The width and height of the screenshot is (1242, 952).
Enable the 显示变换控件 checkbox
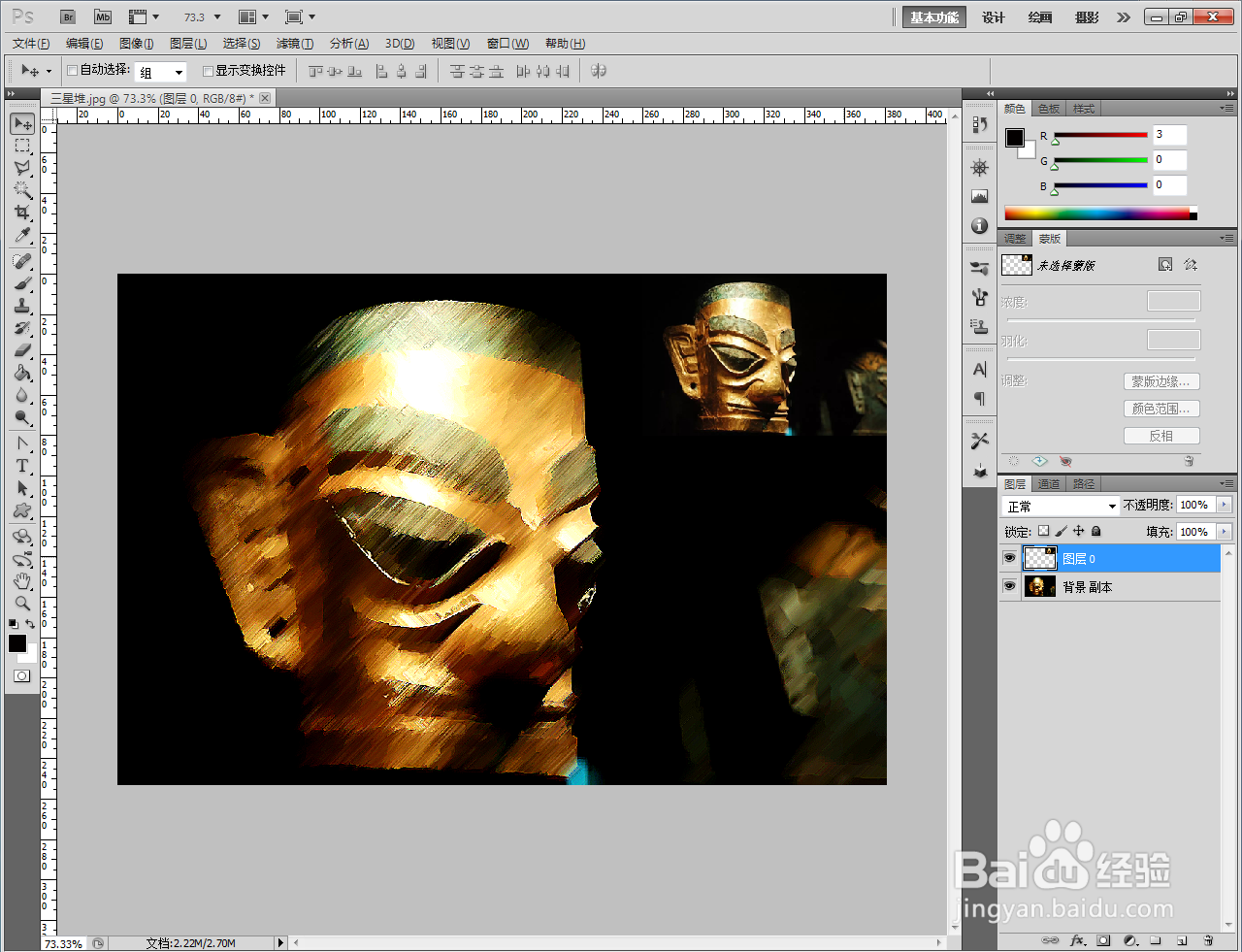click(x=208, y=71)
